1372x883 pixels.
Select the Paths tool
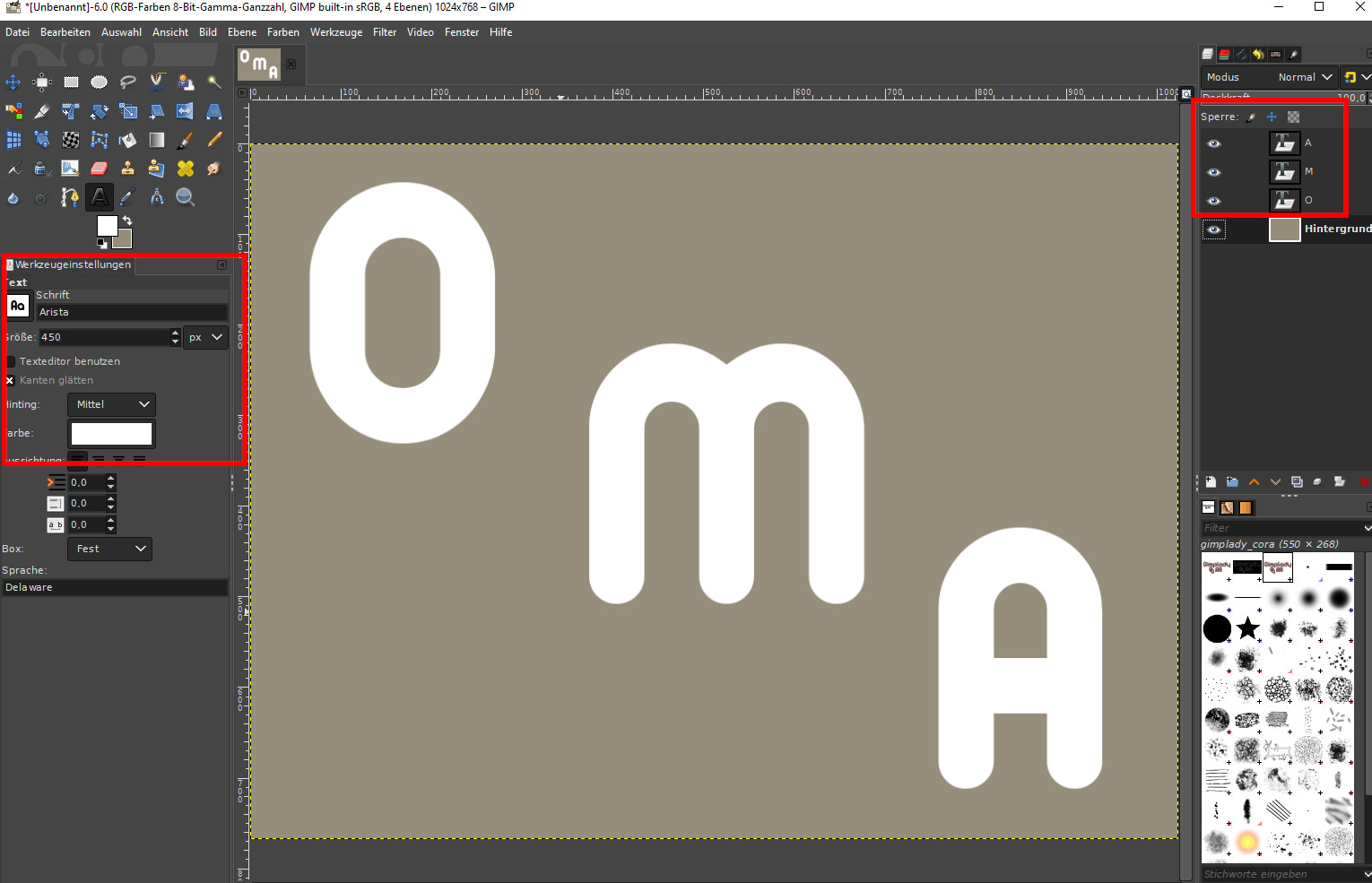(x=70, y=197)
